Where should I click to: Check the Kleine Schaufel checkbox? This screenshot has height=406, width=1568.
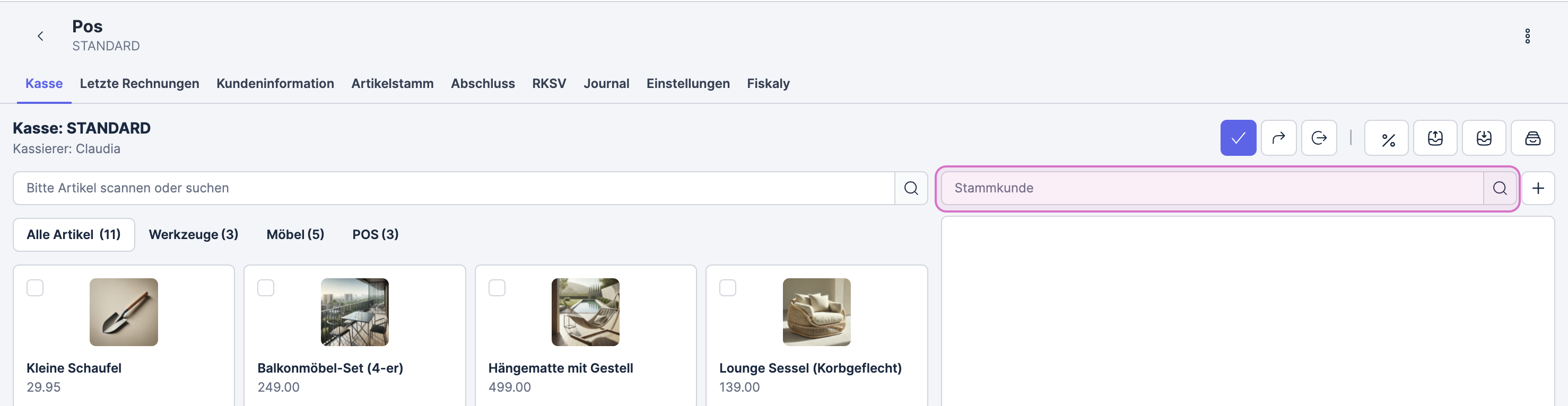point(36,287)
